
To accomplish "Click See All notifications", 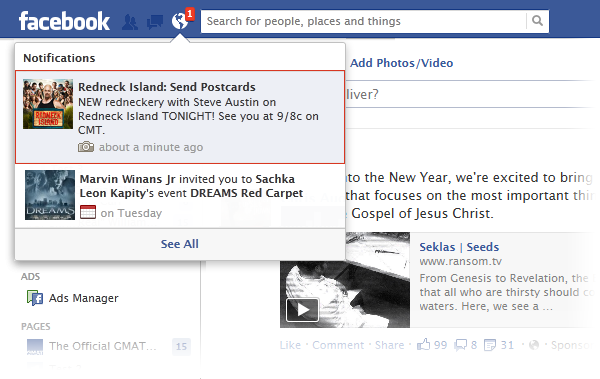I will point(179,244).
